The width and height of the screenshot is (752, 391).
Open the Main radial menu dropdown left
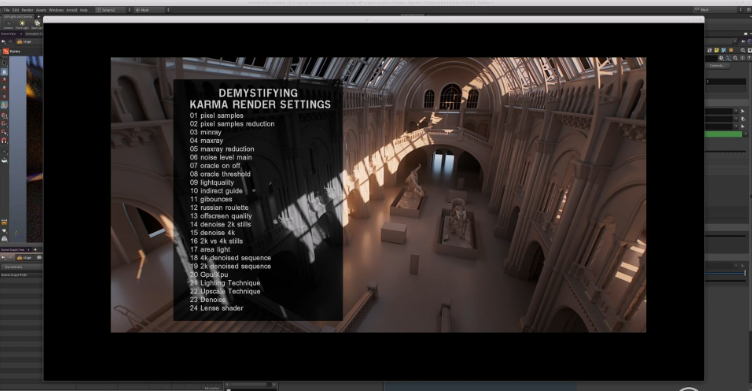pyautogui.click(x=152, y=10)
